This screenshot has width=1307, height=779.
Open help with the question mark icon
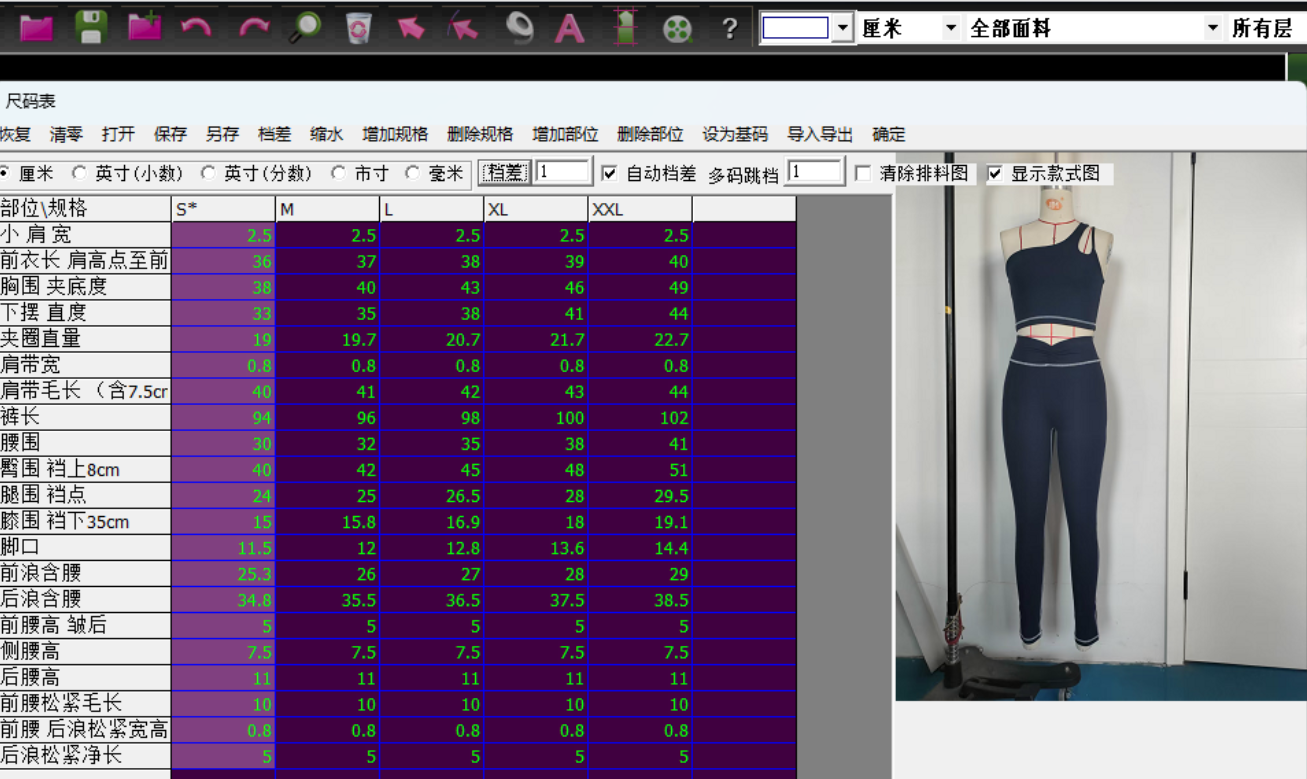[x=730, y=28]
